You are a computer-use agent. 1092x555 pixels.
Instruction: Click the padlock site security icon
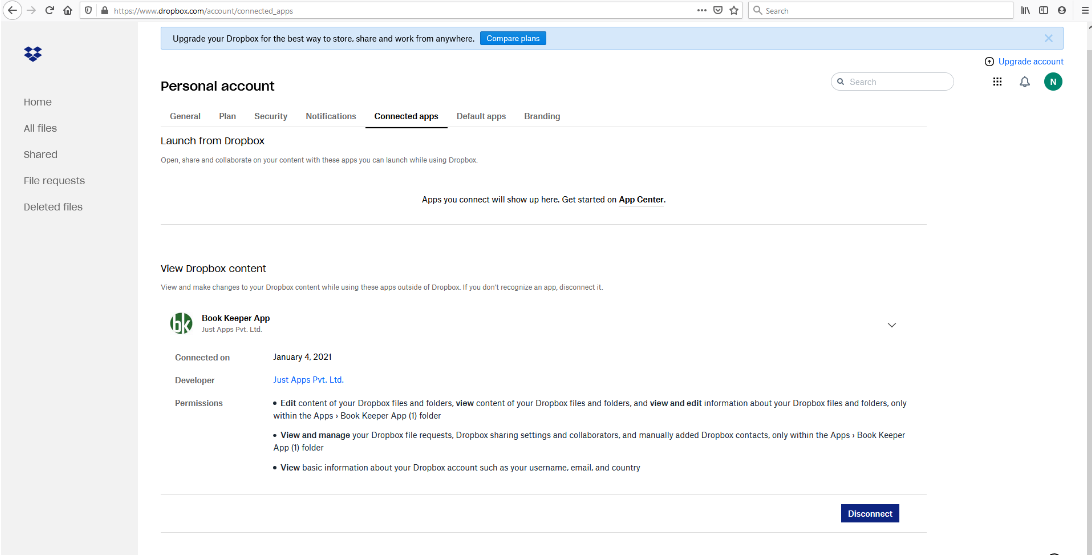coord(104,10)
